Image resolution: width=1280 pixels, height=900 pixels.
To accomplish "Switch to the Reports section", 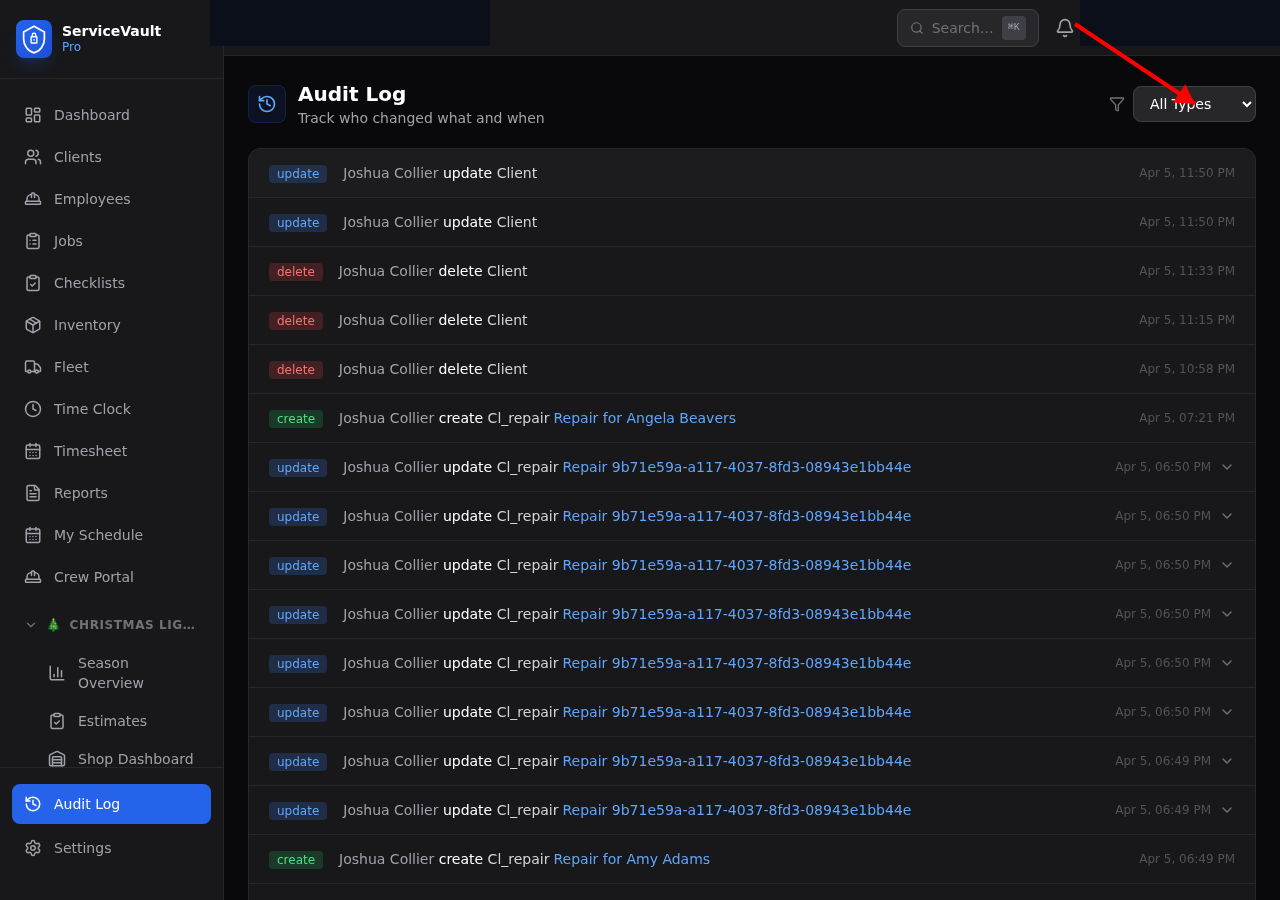I will pos(80,493).
